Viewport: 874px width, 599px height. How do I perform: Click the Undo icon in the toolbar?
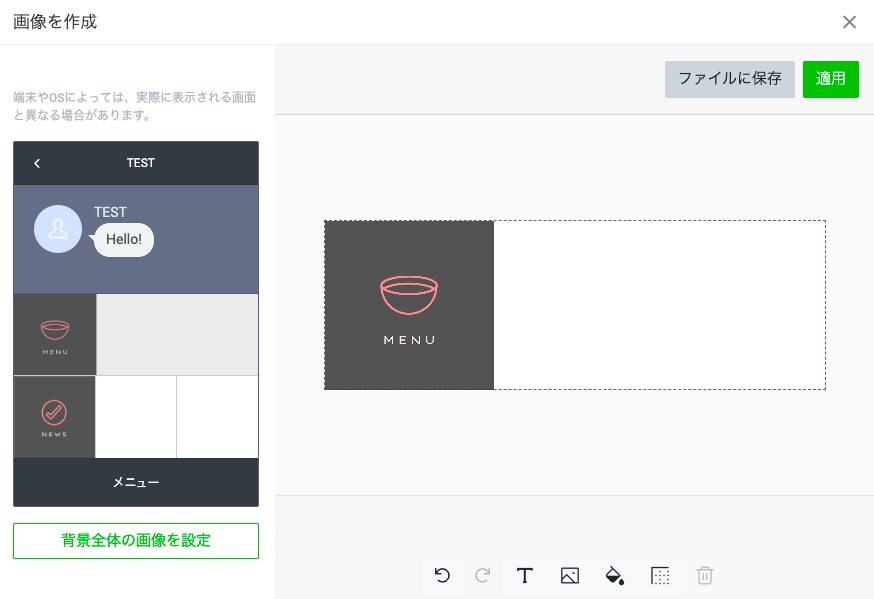[x=441, y=576]
